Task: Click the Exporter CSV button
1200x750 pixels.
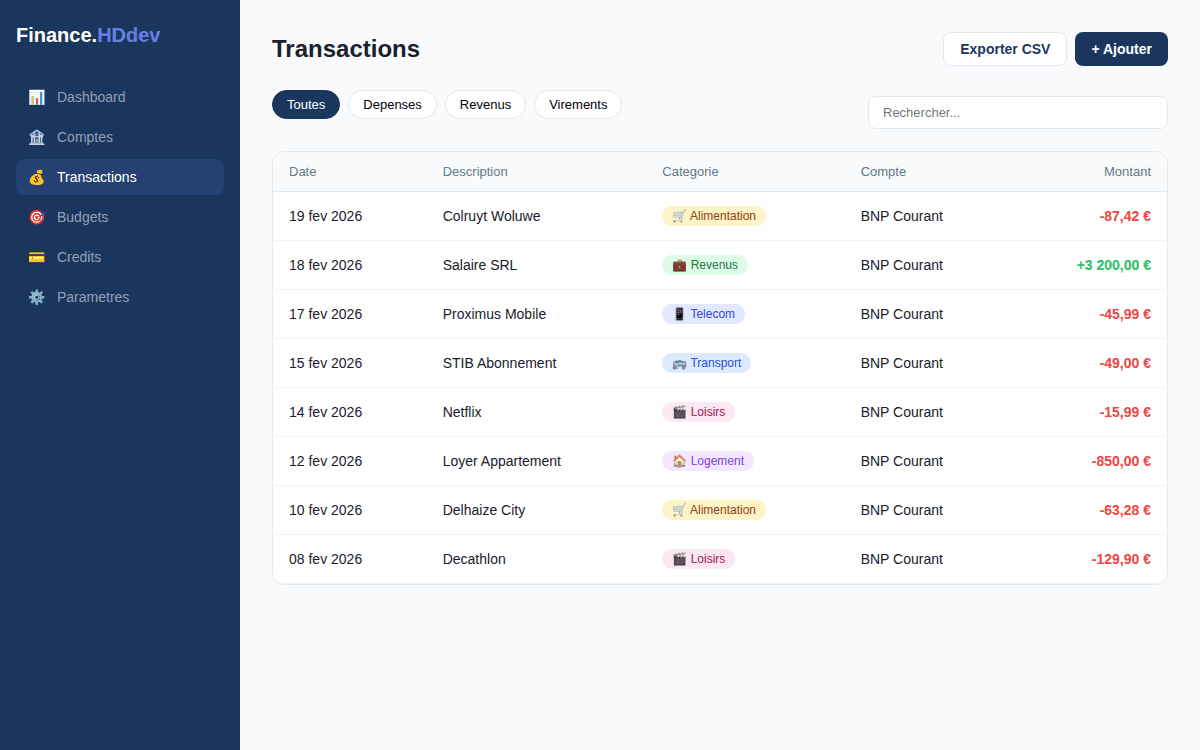Action: pos(1004,48)
